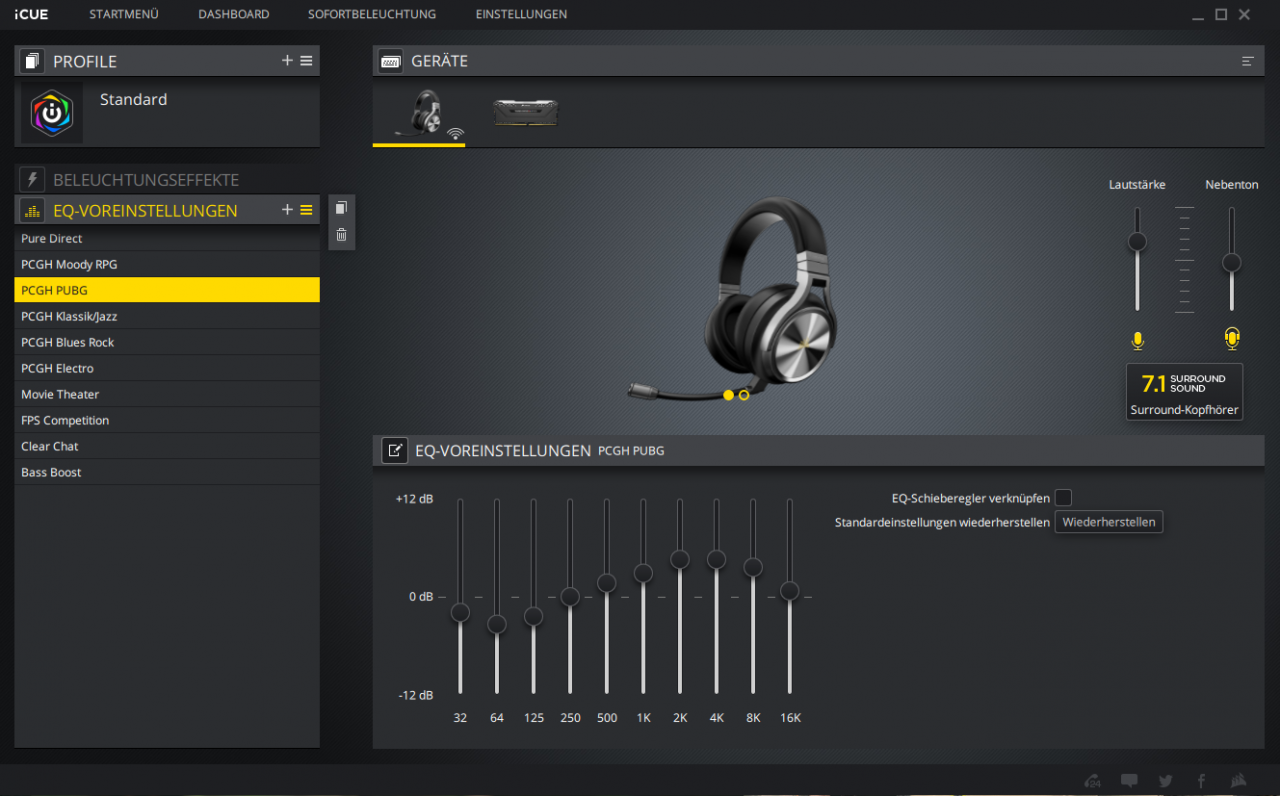Viewport: 1280px width, 796px height.
Task: Click the trash delete preset icon
Action: click(342, 235)
